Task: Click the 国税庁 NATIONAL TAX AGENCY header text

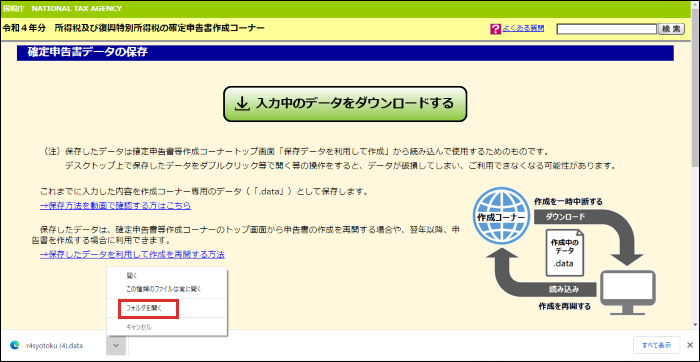Action: [62, 8]
